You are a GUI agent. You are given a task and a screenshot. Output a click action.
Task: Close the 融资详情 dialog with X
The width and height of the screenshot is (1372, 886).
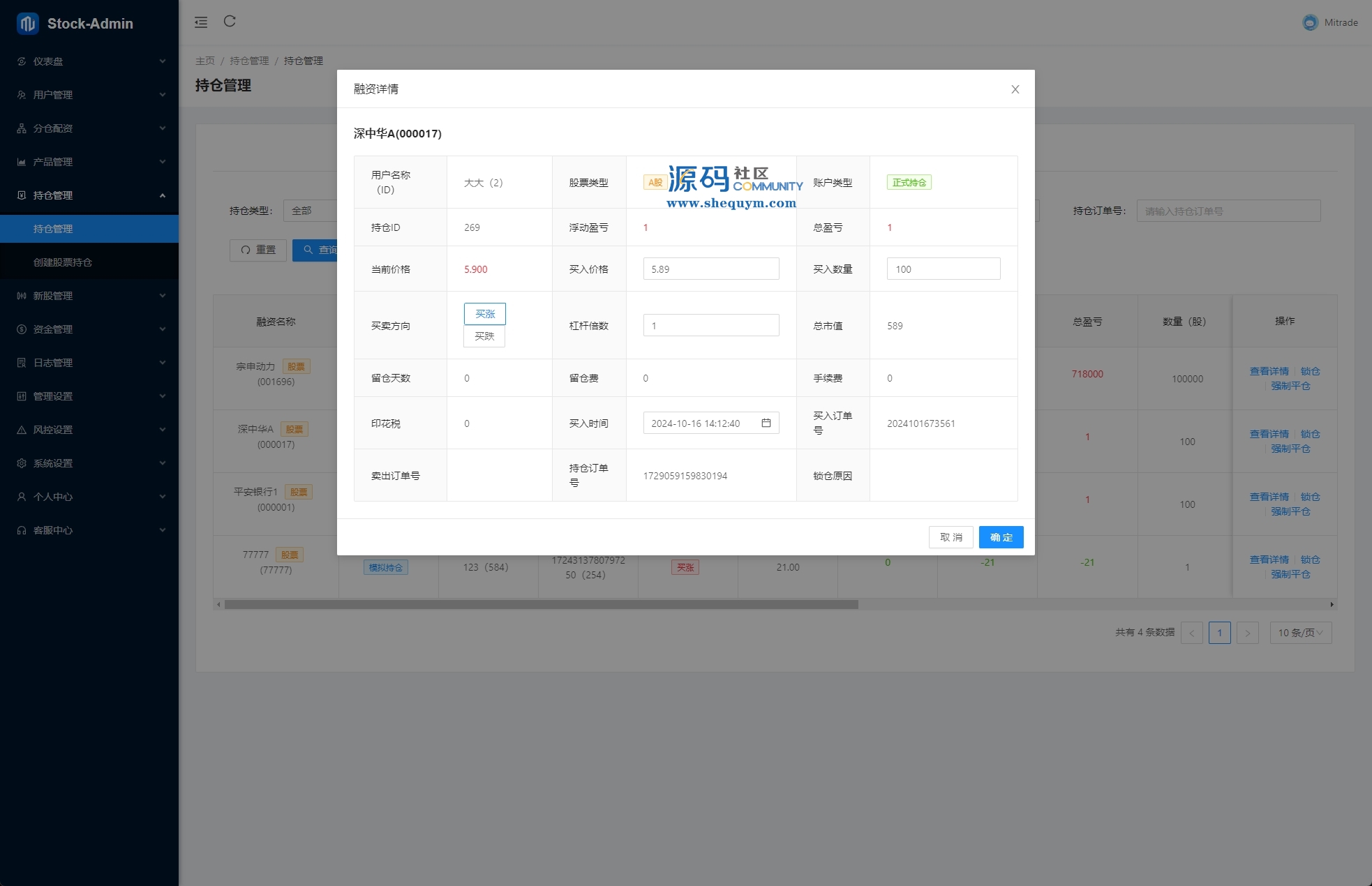point(1015,89)
